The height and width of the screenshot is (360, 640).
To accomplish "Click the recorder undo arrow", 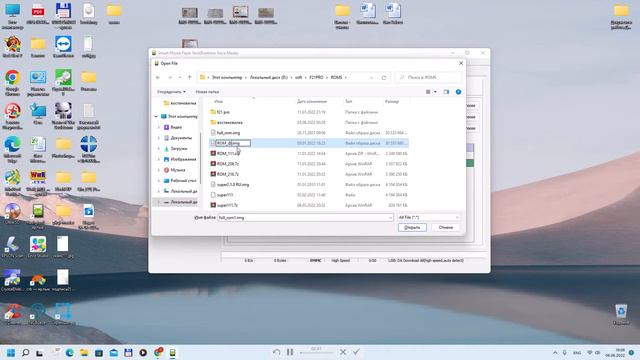I will point(277,352).
